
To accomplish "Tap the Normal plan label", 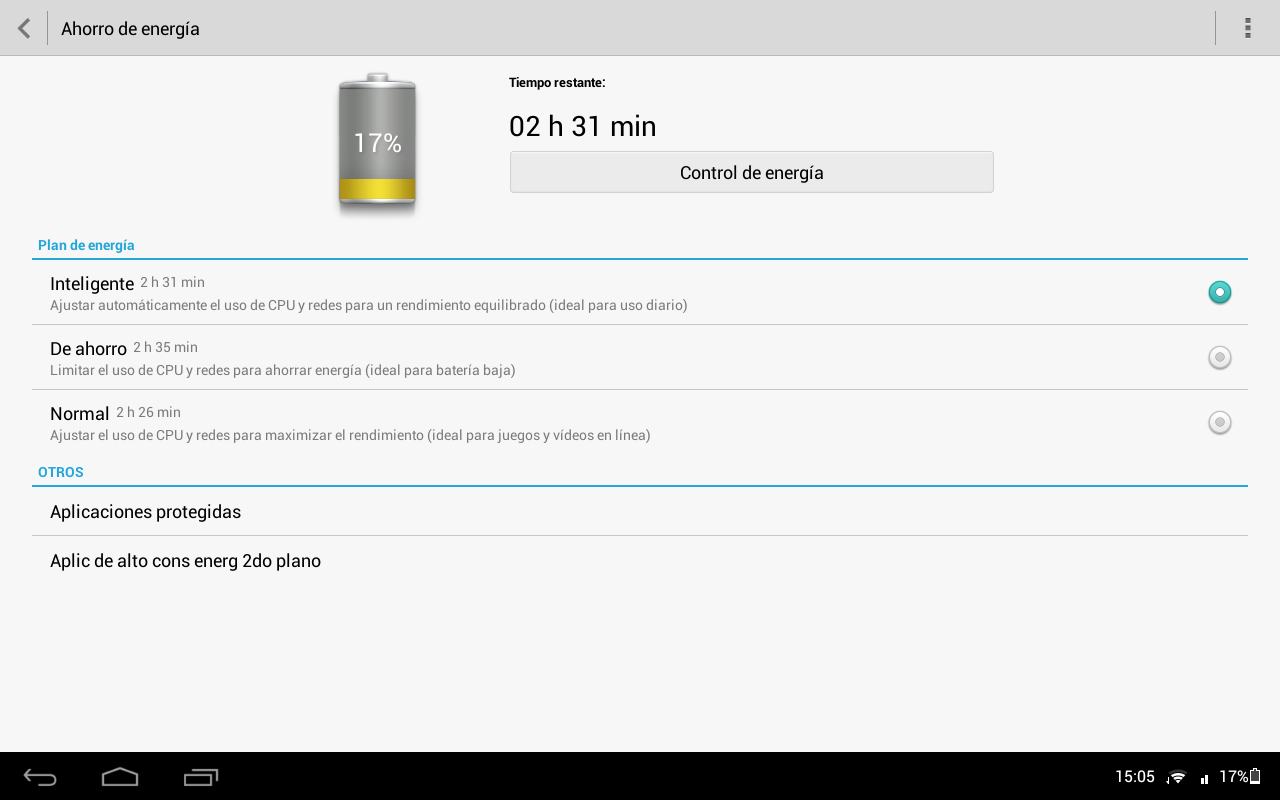I will 79,414.
